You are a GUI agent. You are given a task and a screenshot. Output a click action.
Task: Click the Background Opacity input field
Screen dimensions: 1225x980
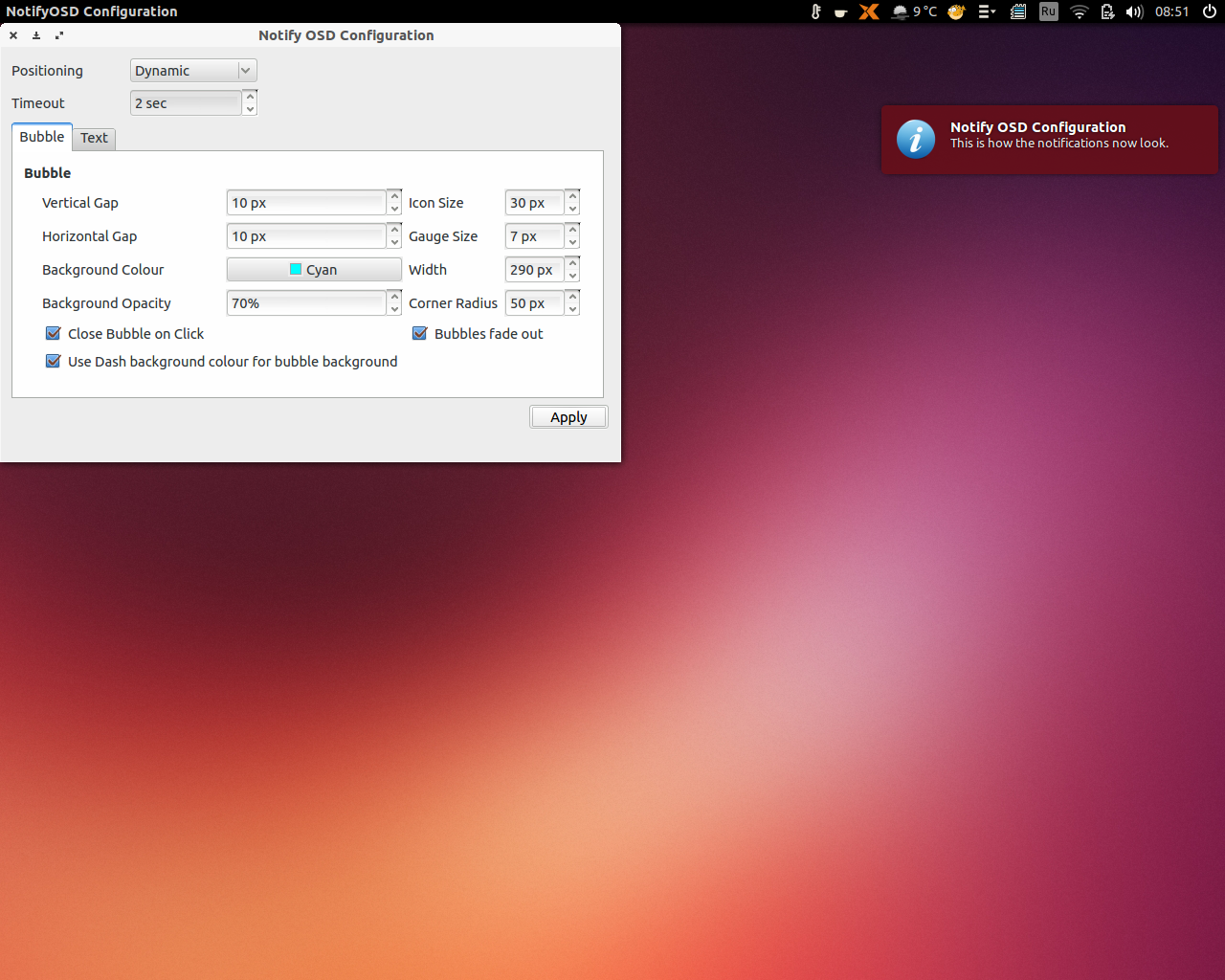[306, 303]
